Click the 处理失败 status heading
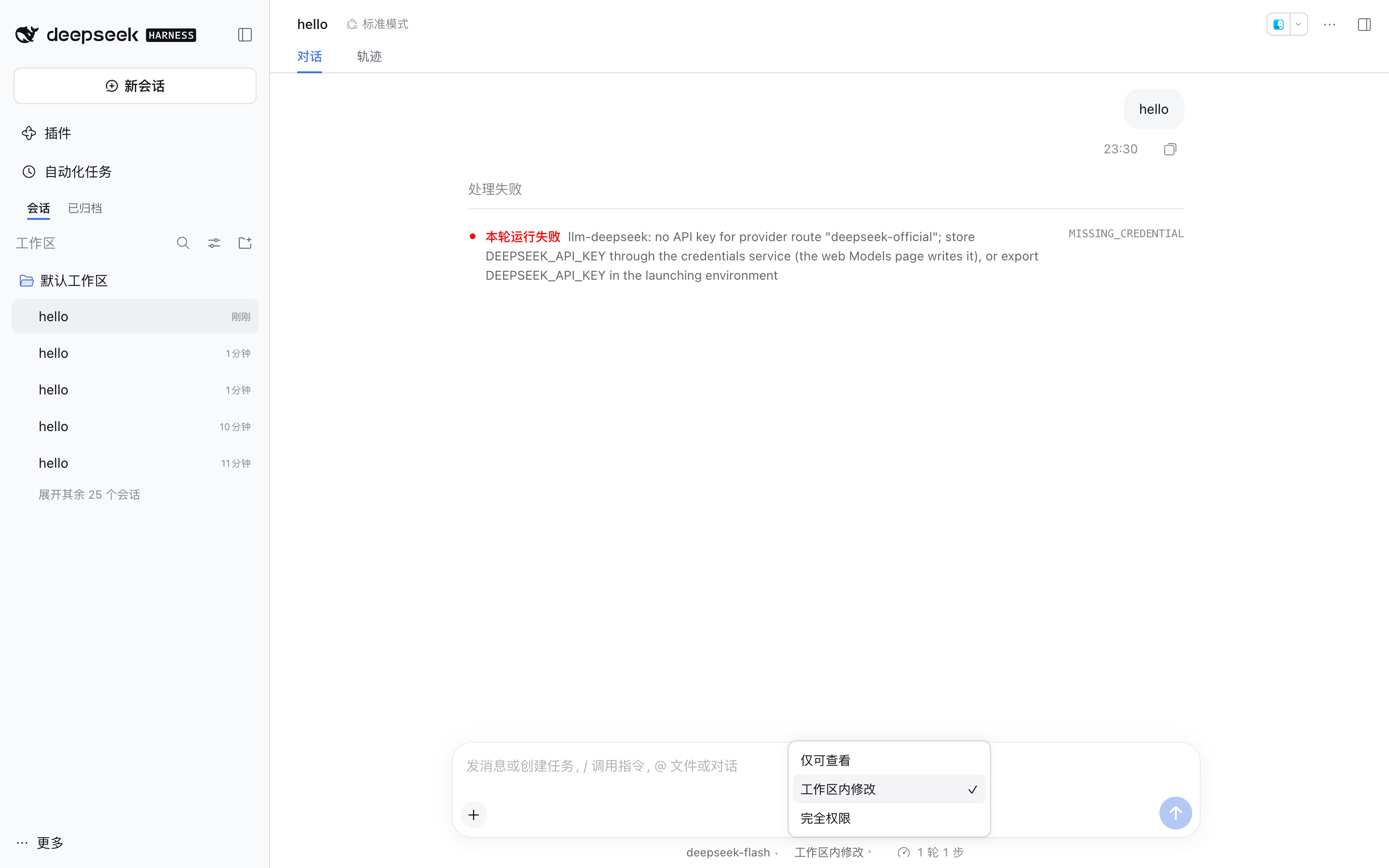This screenshot has height=868, width=1389. tap(495, 189)
